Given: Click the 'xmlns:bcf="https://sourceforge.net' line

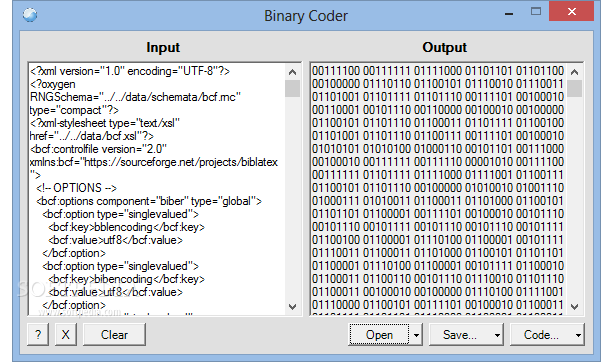Looking at the screenshot, I should (154, 162).
